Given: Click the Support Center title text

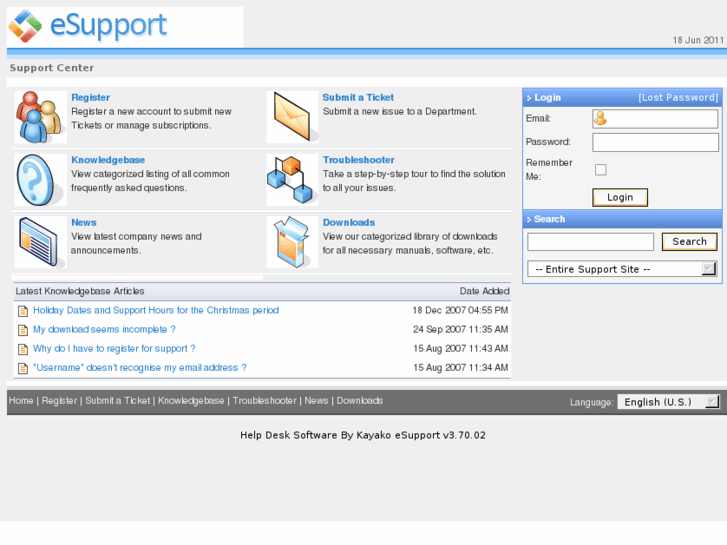Looking at the screenshot, I should (51, 68).
